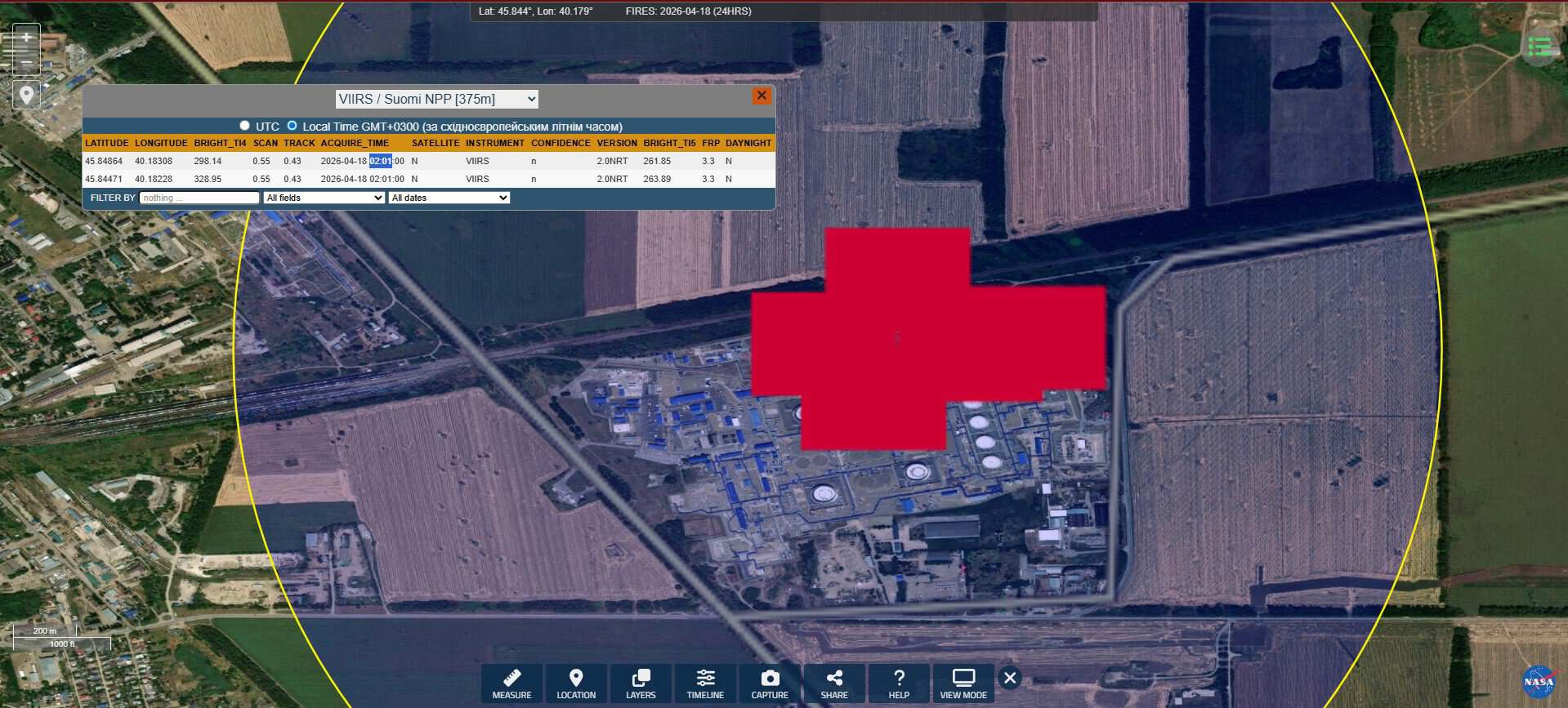Viewport: 1568px width, 708px height.
Task: Zoom in on the map
Action: click(x=26, y=38)
